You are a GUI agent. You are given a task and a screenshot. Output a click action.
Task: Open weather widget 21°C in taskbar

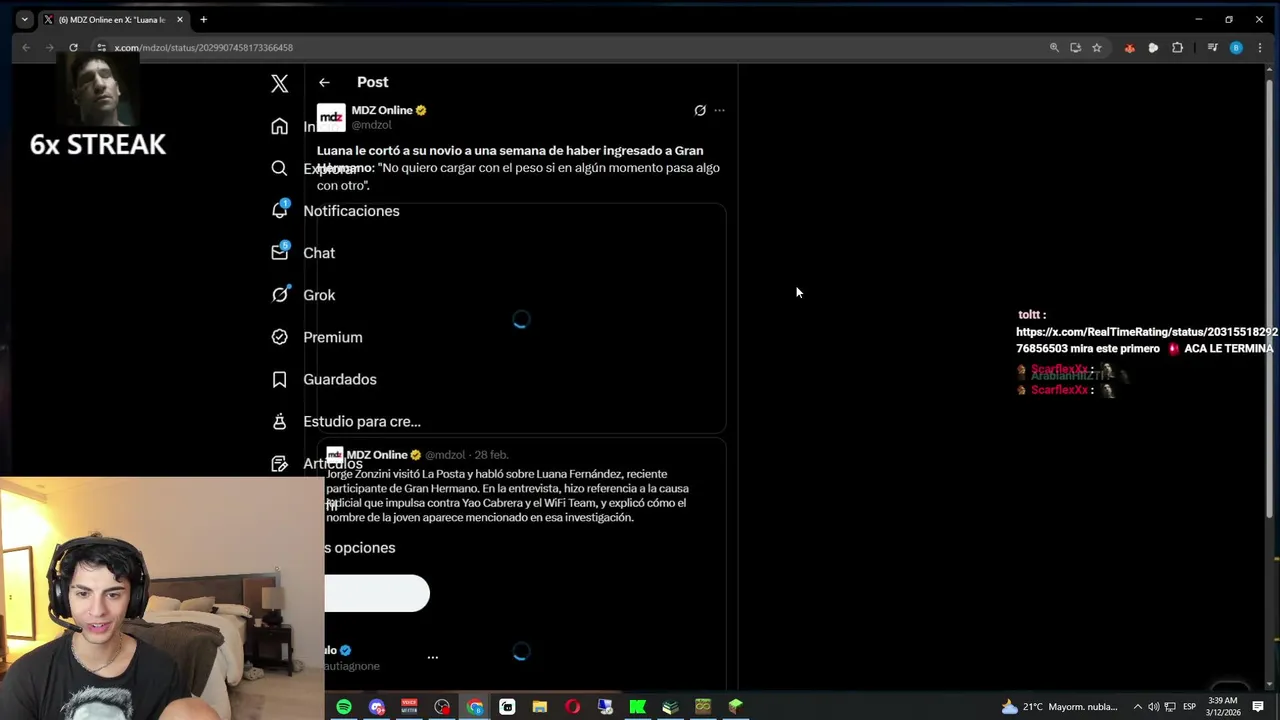coord(1059,707)
